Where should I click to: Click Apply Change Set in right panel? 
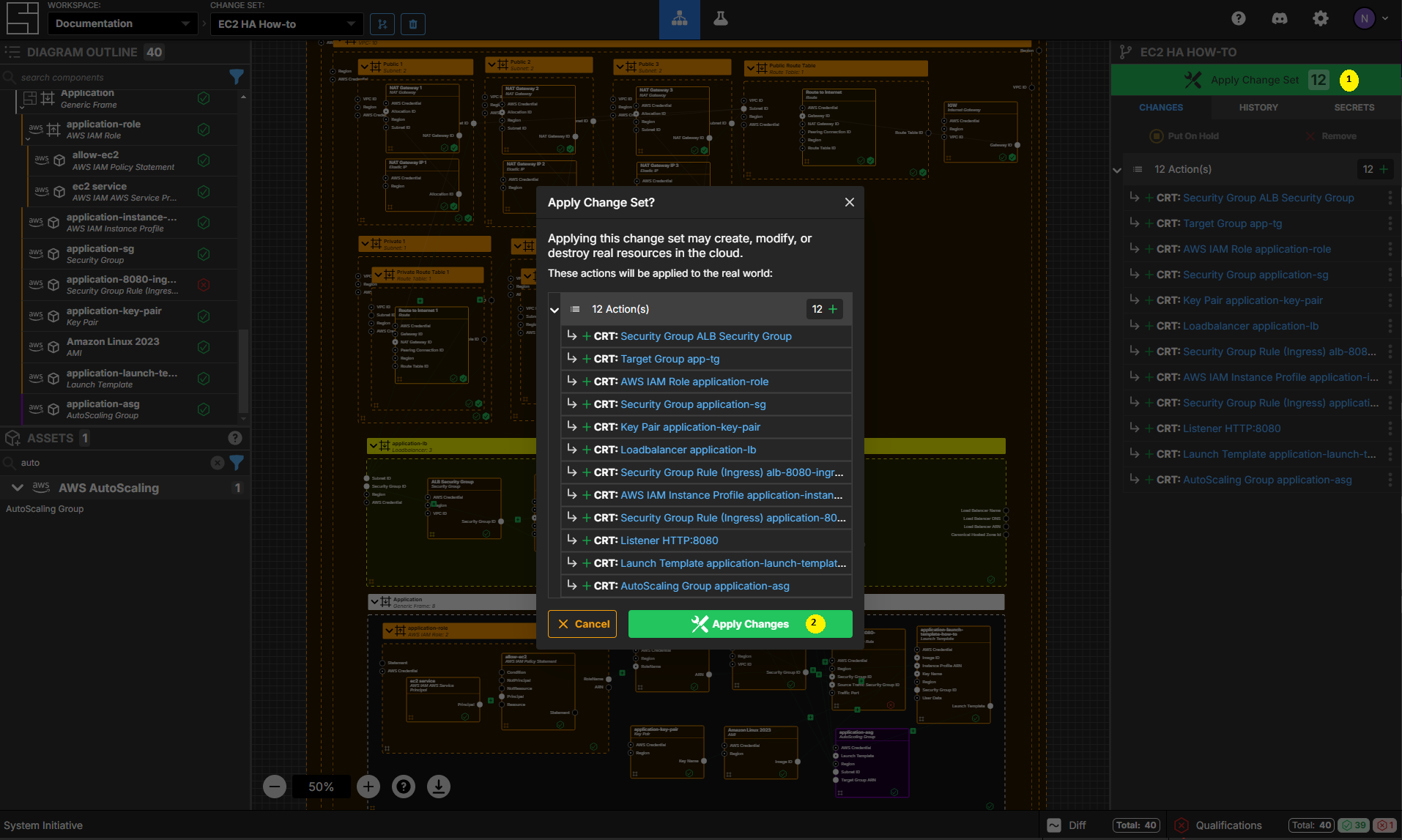1256,80
